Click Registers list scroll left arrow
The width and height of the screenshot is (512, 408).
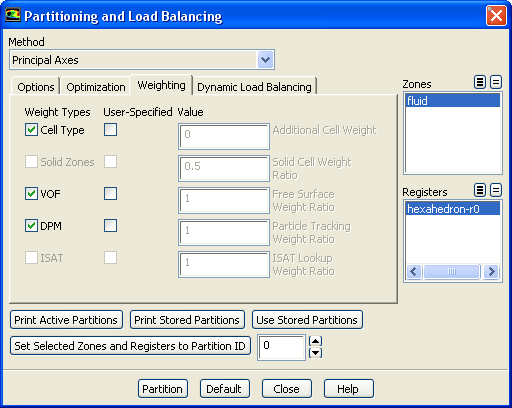click(x=414, y=272)
